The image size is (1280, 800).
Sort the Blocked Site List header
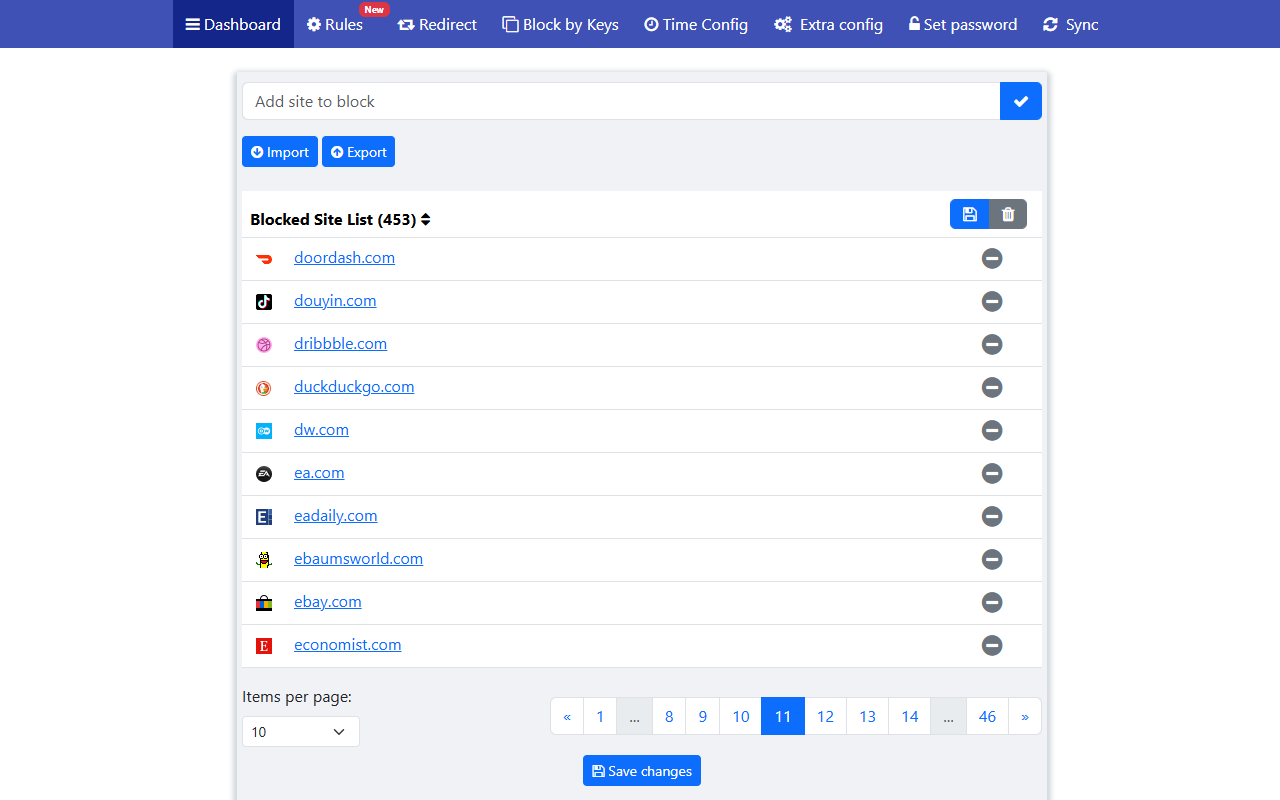click(341, 219)
